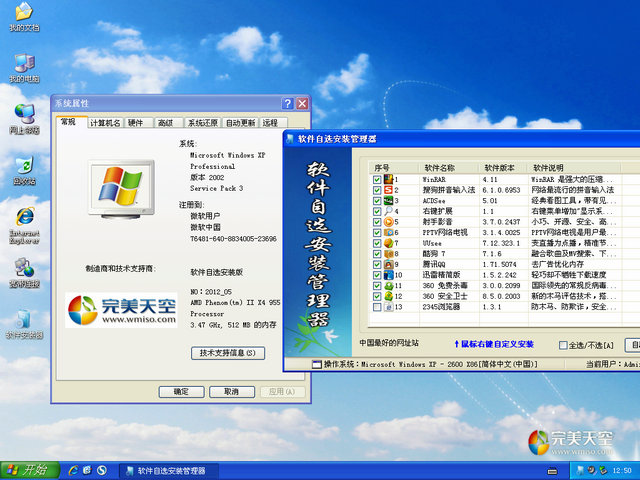Select the 宽带连接 desktop icon
This screenshot has height=480, width=640.
coord(24,273)
